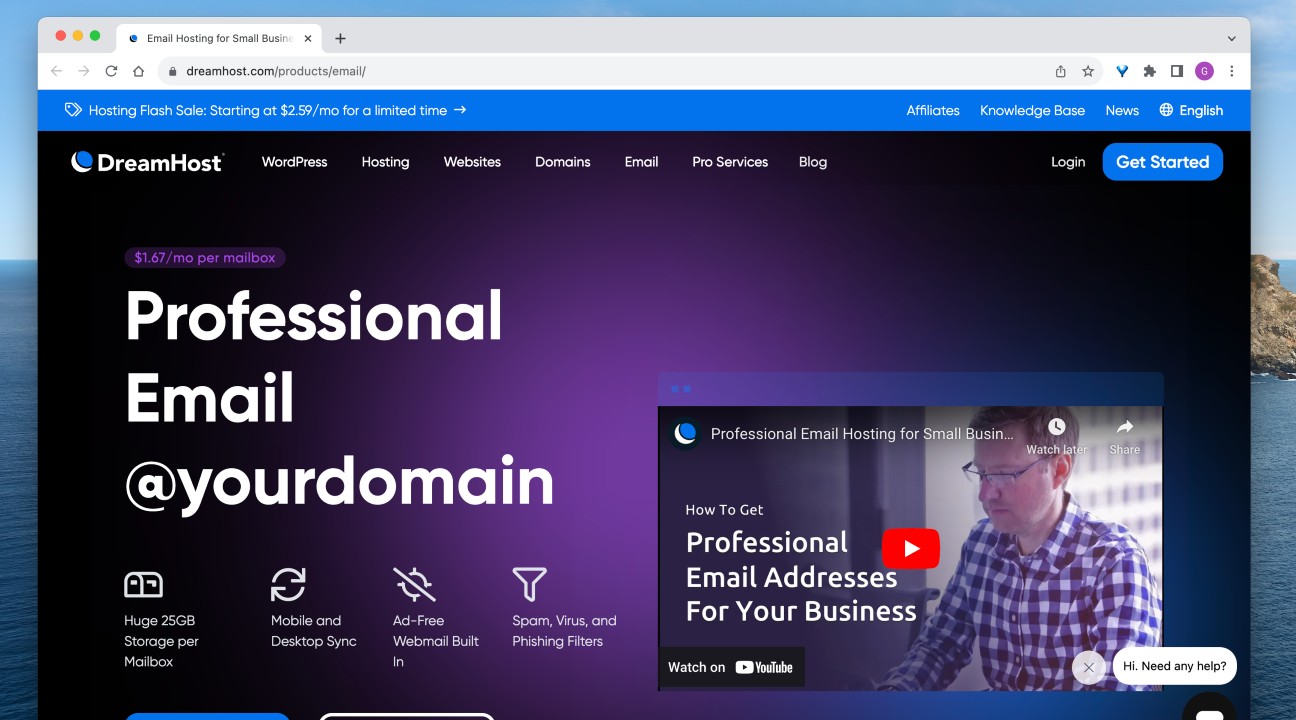Screen dimensions: 1296x720
Task: Open a new browser tab with the plus button
Action: point(340,37)
